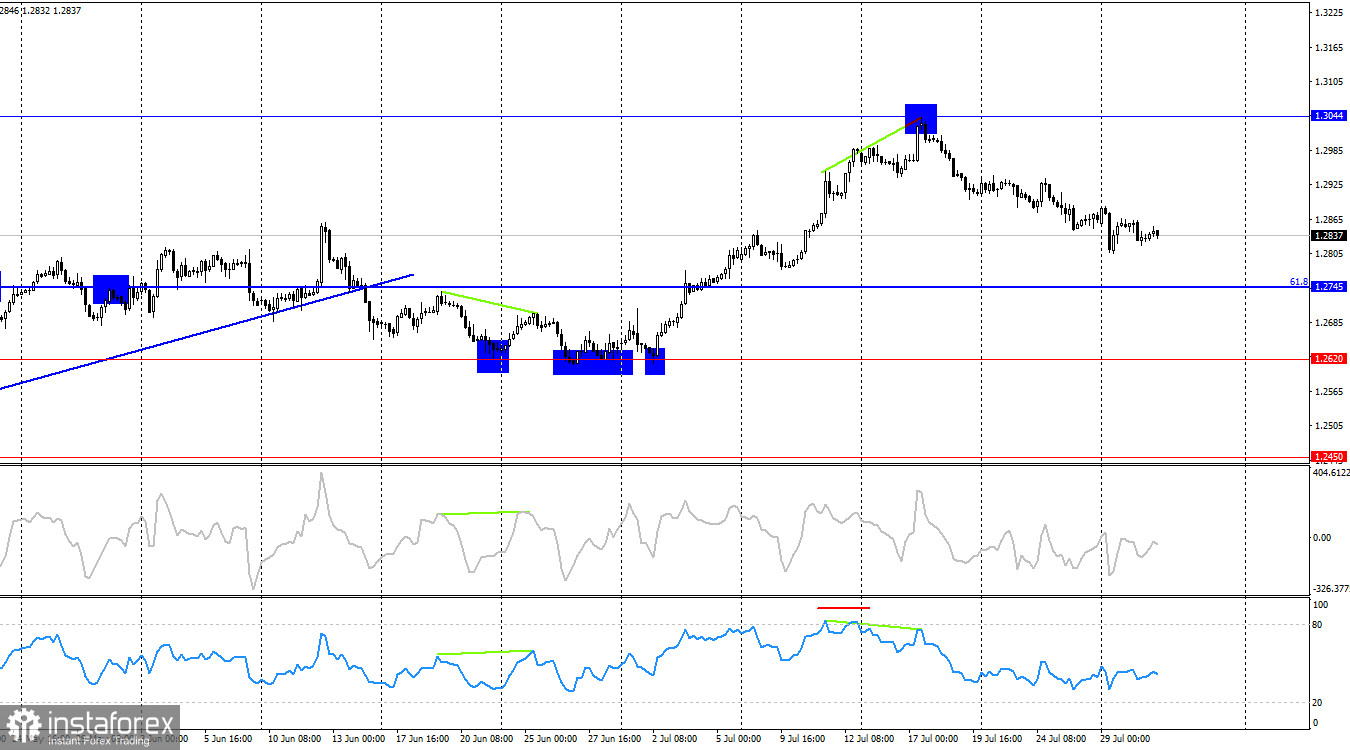Click the 1.3105 price axis value
The image size is (1350, 750).
point(1329,82)
